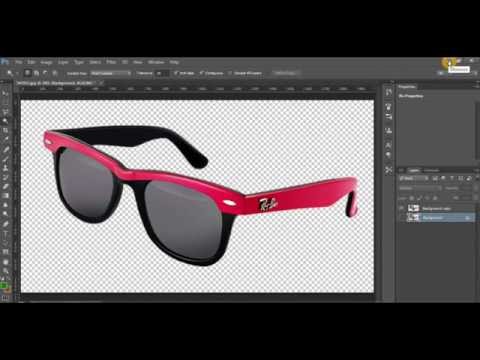Select the Horizontal Type tool

(x=6, y=233)
